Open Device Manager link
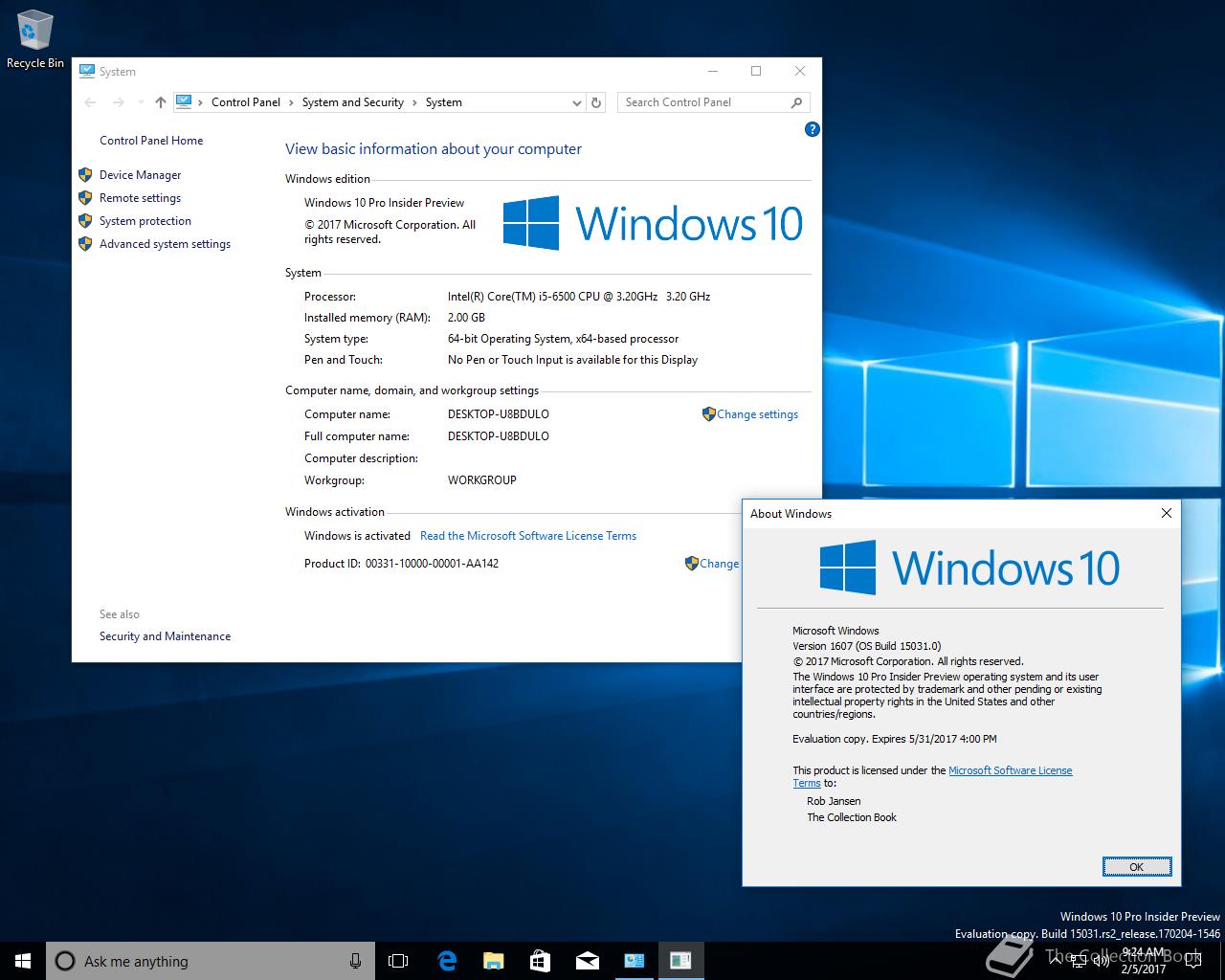Viewport: 1225px width, 980px height. [140, 175]
